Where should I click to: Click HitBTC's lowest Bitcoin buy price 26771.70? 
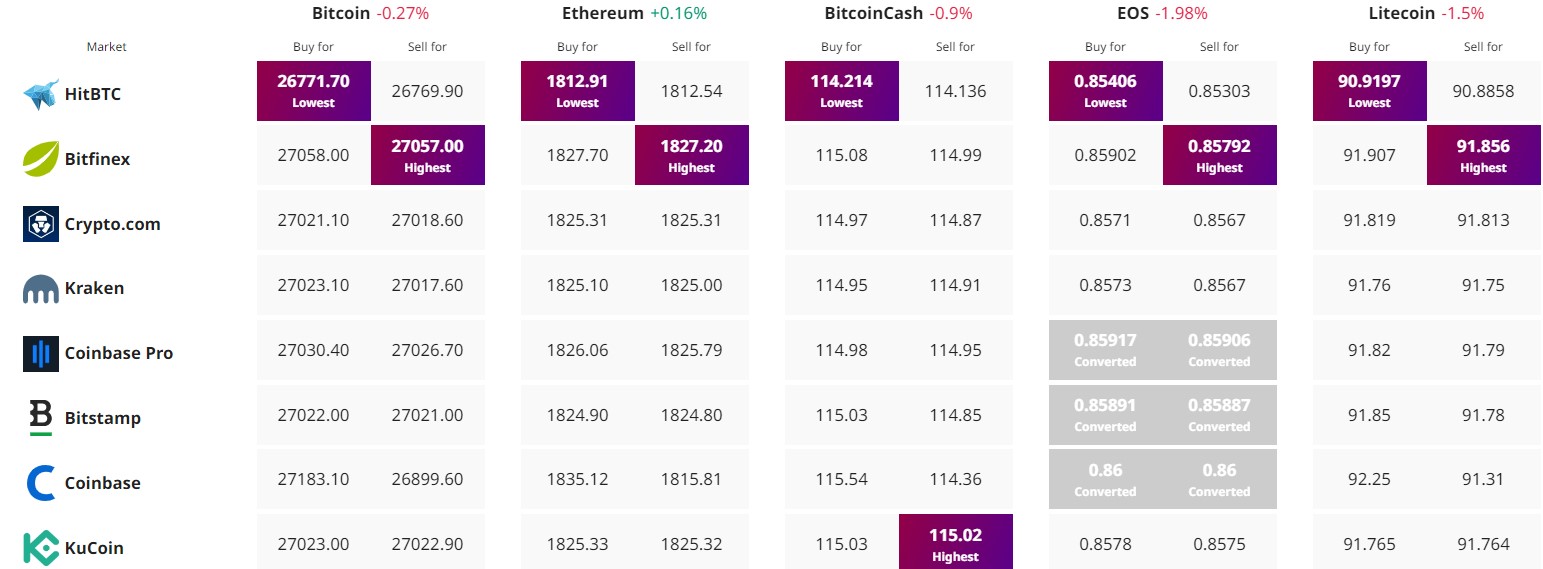[x=314, y=91]
